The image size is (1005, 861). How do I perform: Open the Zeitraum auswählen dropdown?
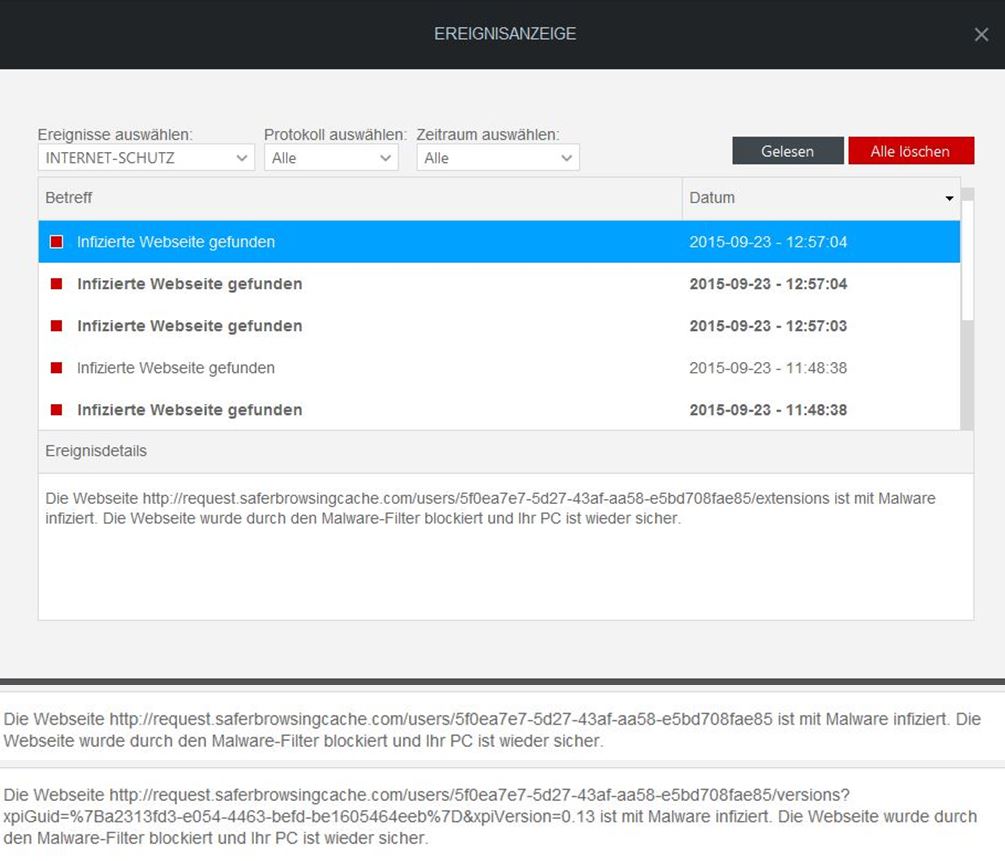click(498, 158)
